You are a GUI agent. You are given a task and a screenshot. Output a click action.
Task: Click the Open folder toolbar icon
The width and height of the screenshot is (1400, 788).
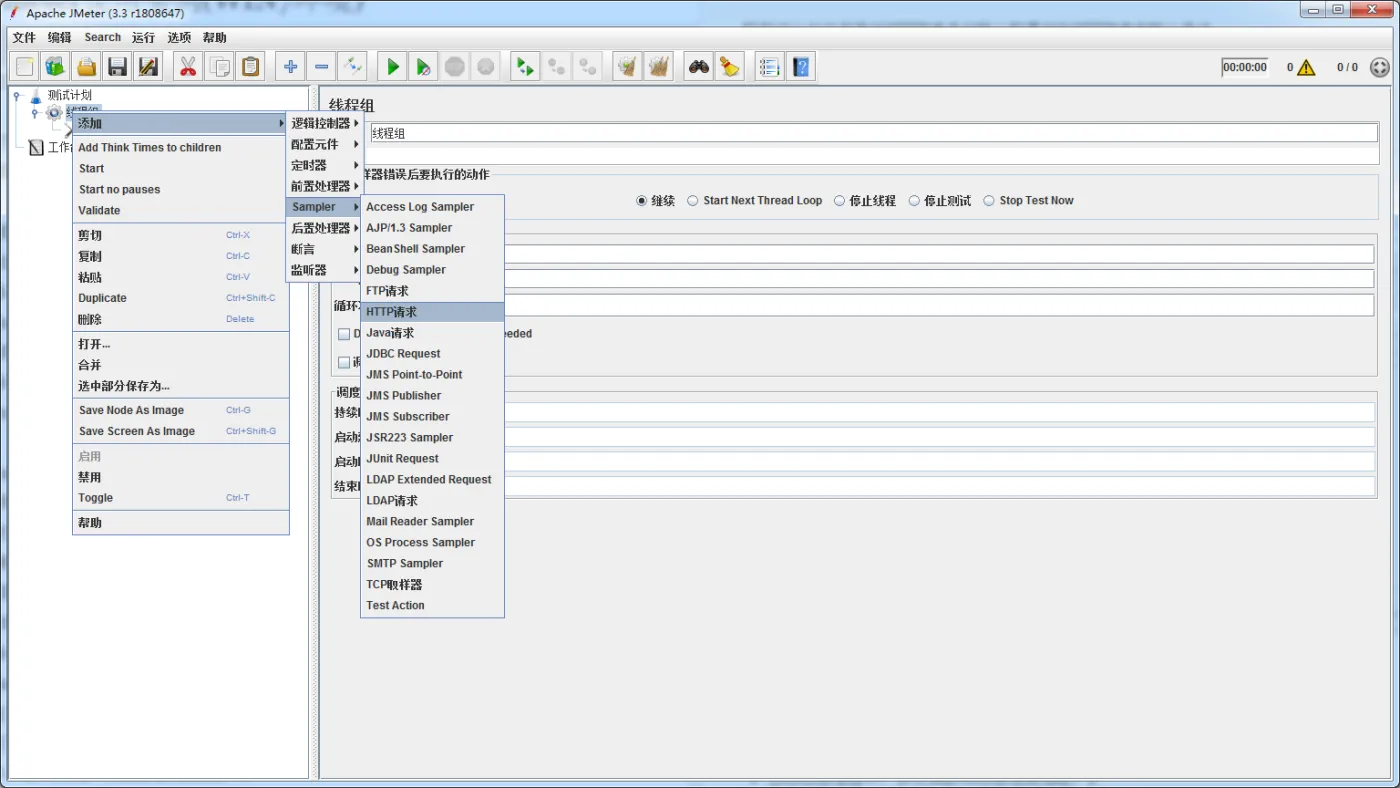point(86,67)
